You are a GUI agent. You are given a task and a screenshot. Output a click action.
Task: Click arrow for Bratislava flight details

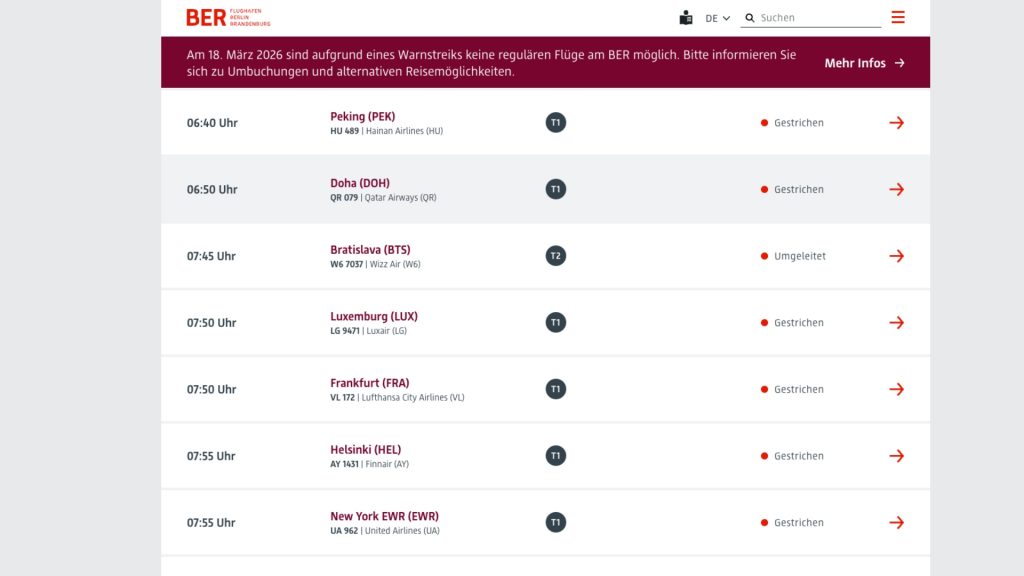(896, 256)
